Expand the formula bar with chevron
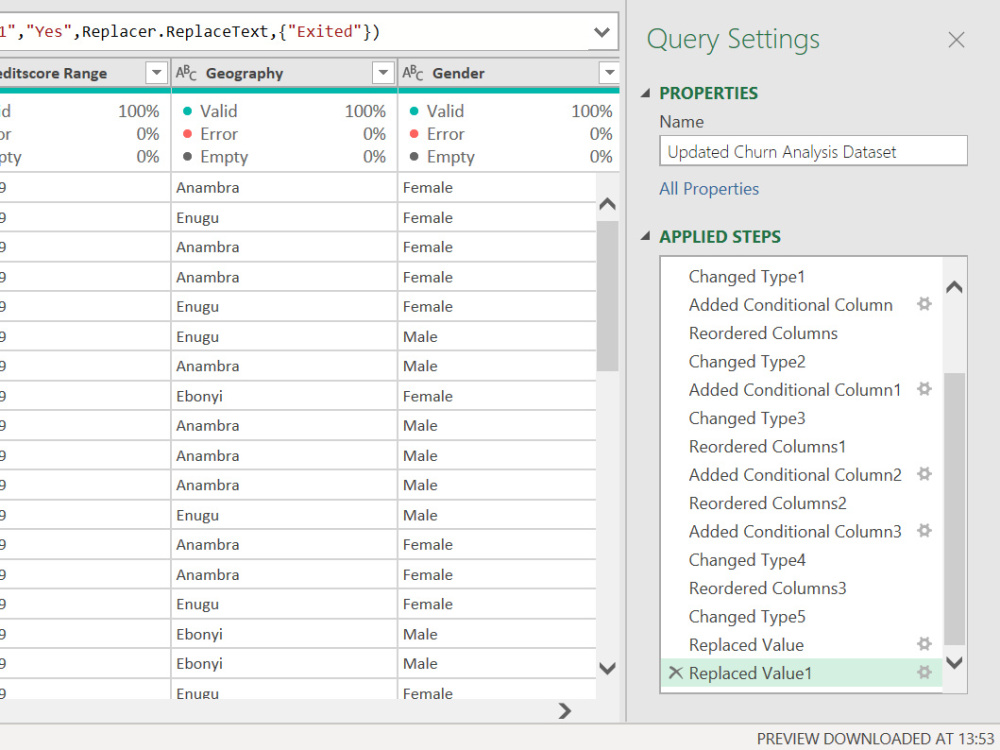Image resolution: width=1000 pixels, height=750 pixels. (x=601, y=32)
